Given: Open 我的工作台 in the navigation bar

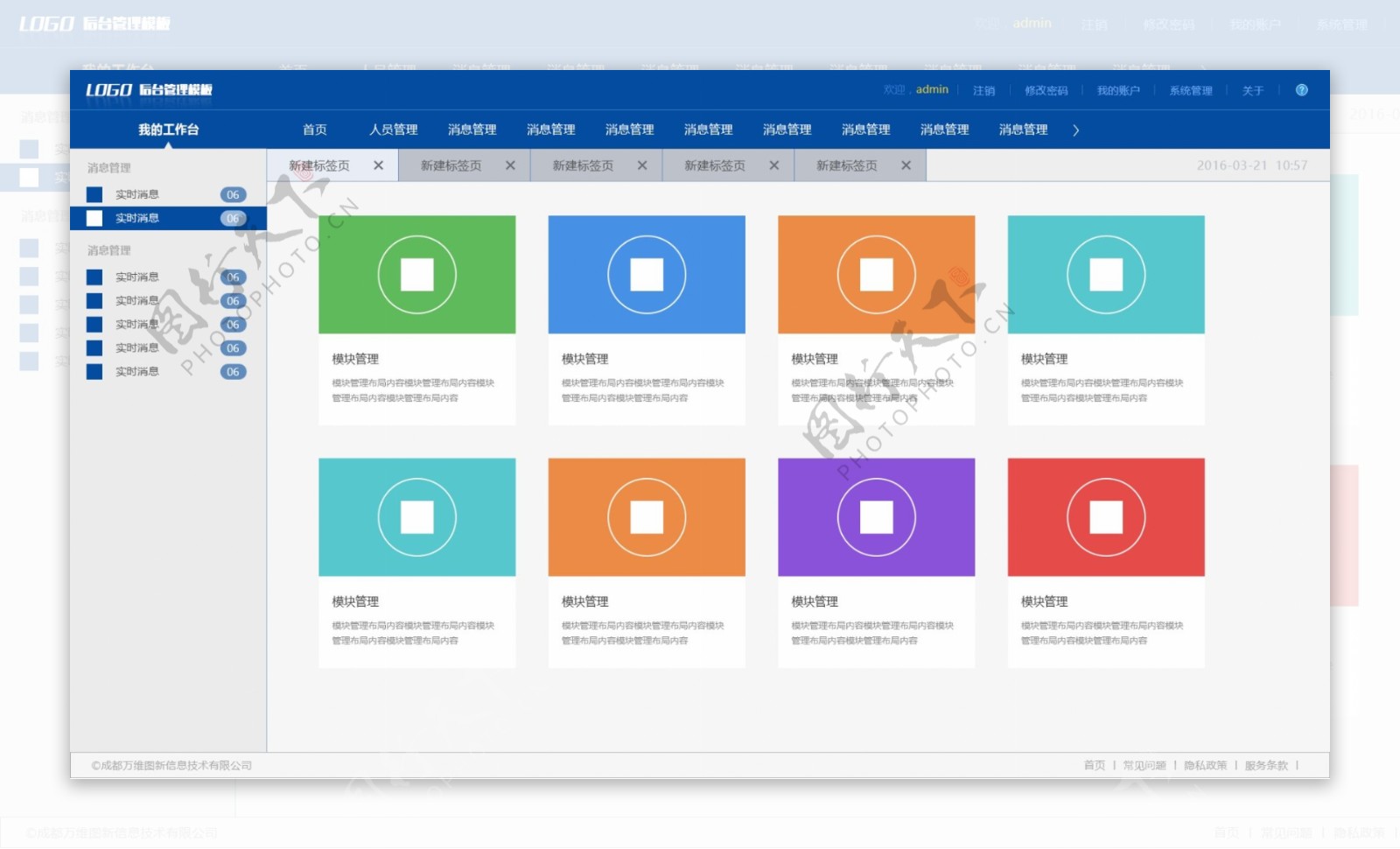Looking at the screenshot, I should click(x=168, y=130).
